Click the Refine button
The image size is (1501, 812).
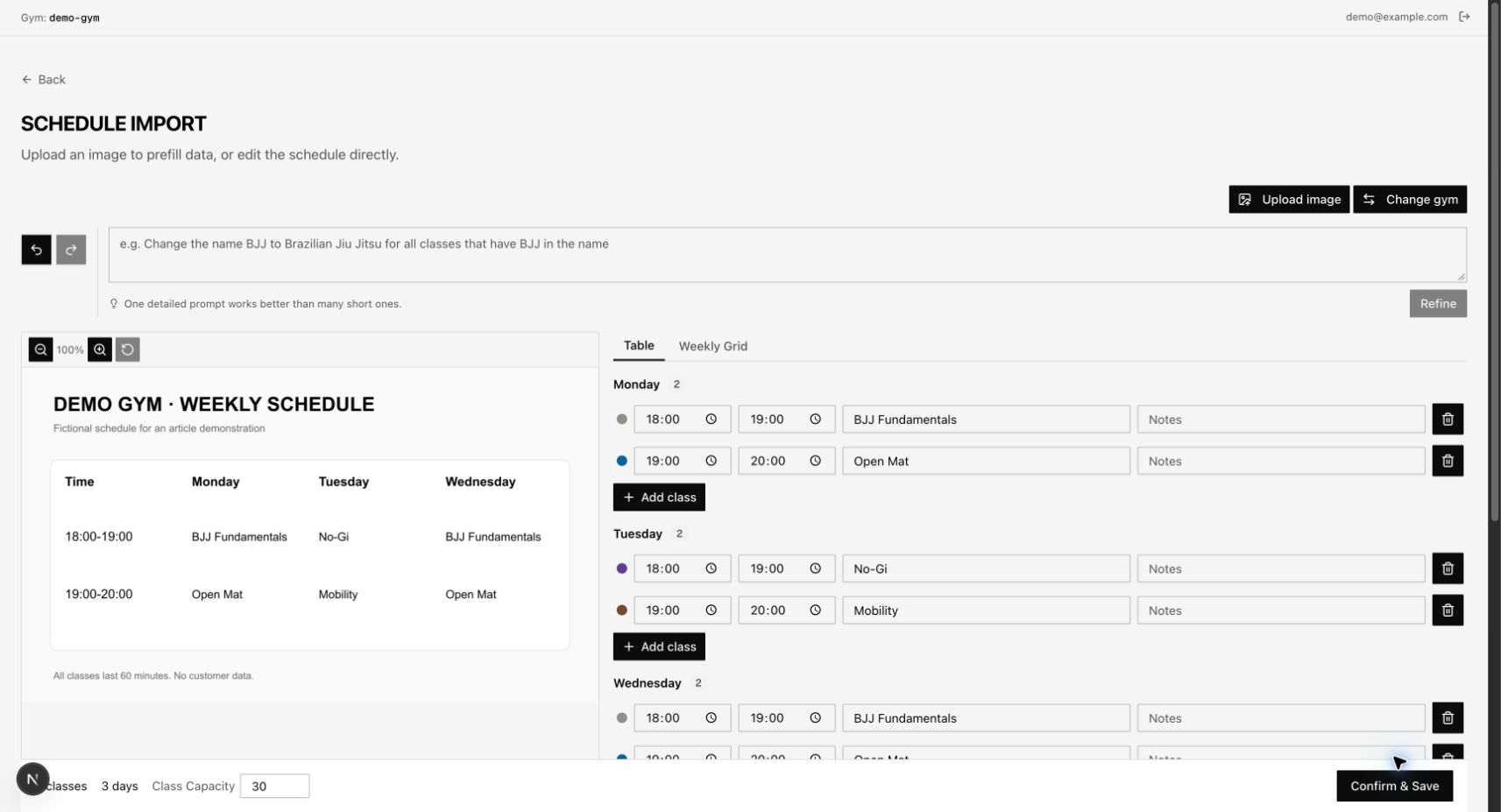(1438, 304)
